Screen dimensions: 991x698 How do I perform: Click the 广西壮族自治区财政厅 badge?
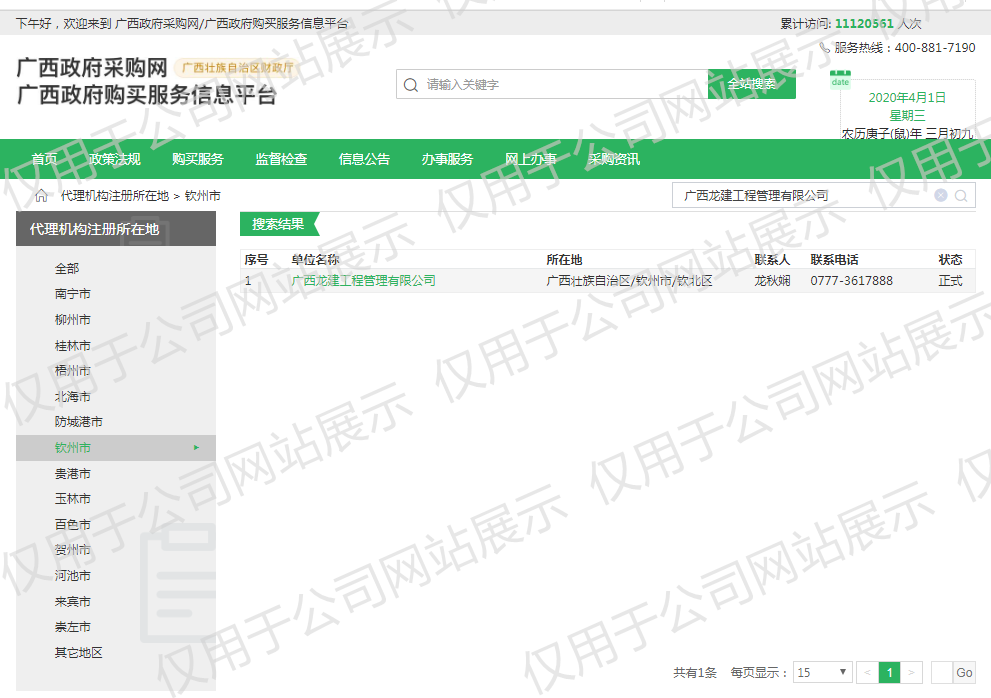pyautogui.click(x=238, y=68)
